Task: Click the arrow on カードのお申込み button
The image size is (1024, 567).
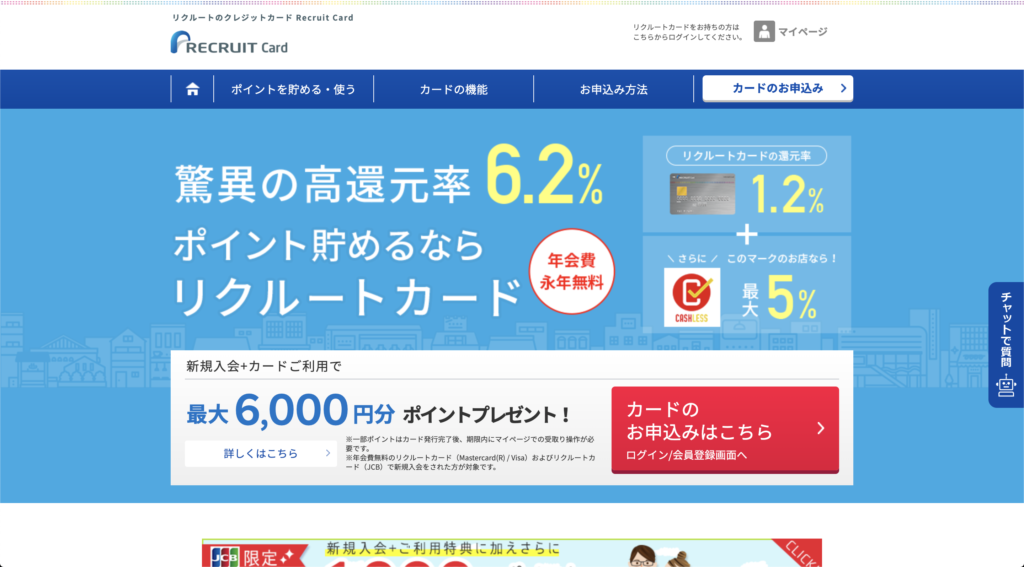Action: (843, 88)
